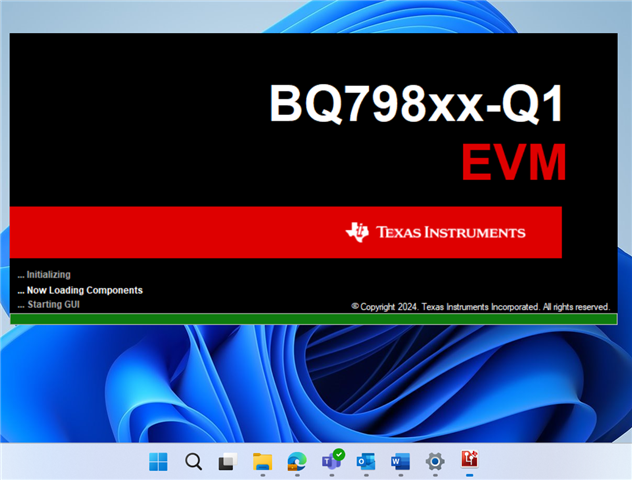The height and width of the screenshot is (480, 632).
Task: Click '... Now Loading Components' status text
Action: [80, 290]
